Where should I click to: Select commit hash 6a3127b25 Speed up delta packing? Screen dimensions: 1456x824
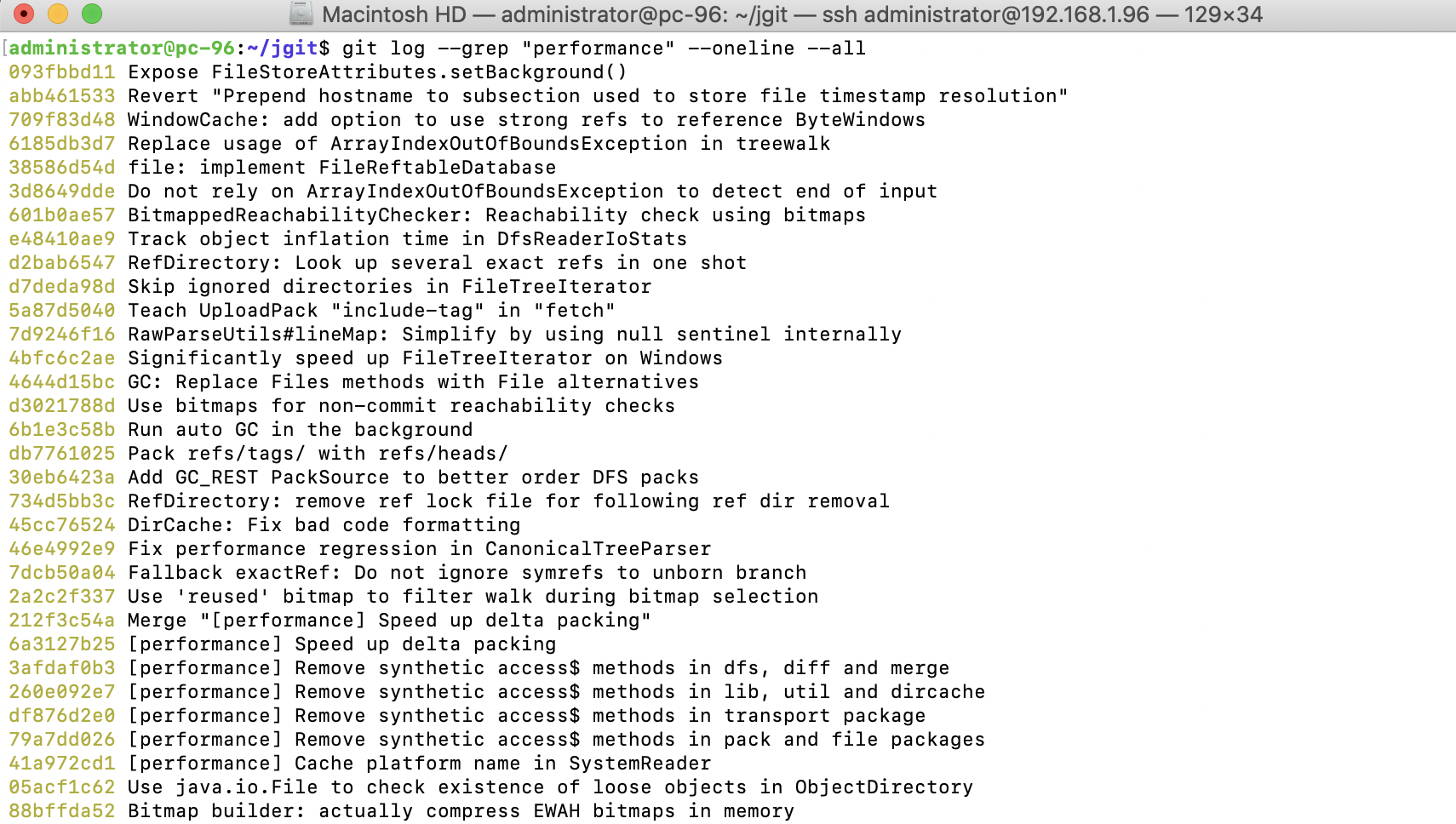[61, 644]
